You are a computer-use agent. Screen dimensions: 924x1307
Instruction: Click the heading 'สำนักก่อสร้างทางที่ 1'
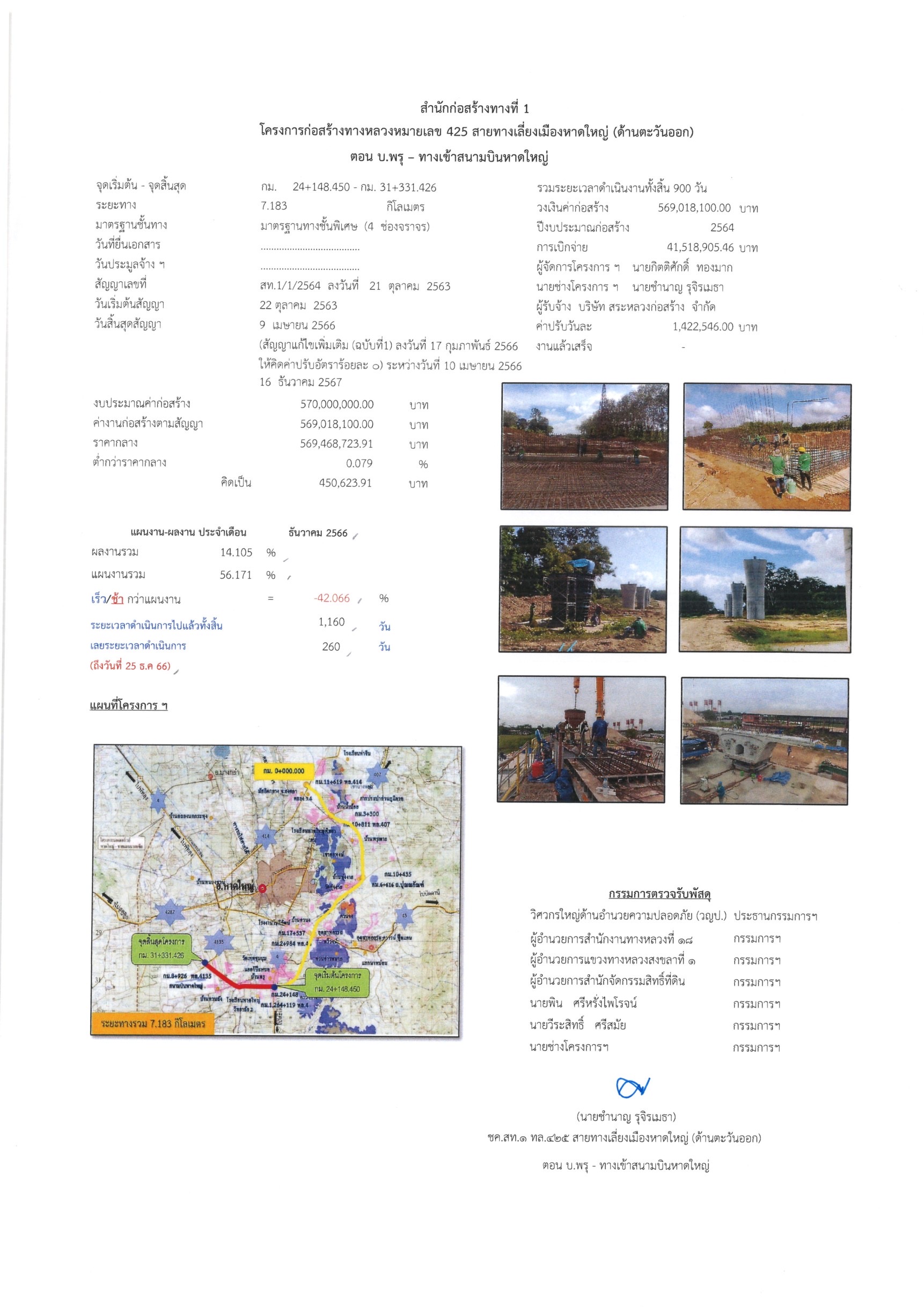(x=474, y=108)
